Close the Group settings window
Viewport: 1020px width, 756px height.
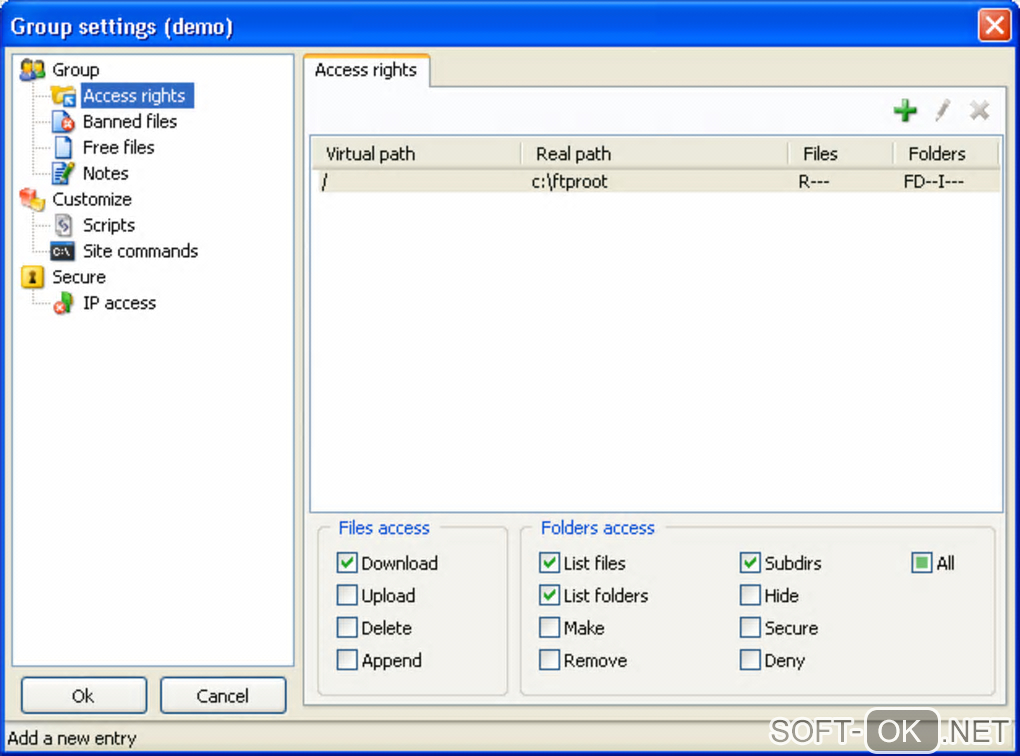[x=994, y=26]
